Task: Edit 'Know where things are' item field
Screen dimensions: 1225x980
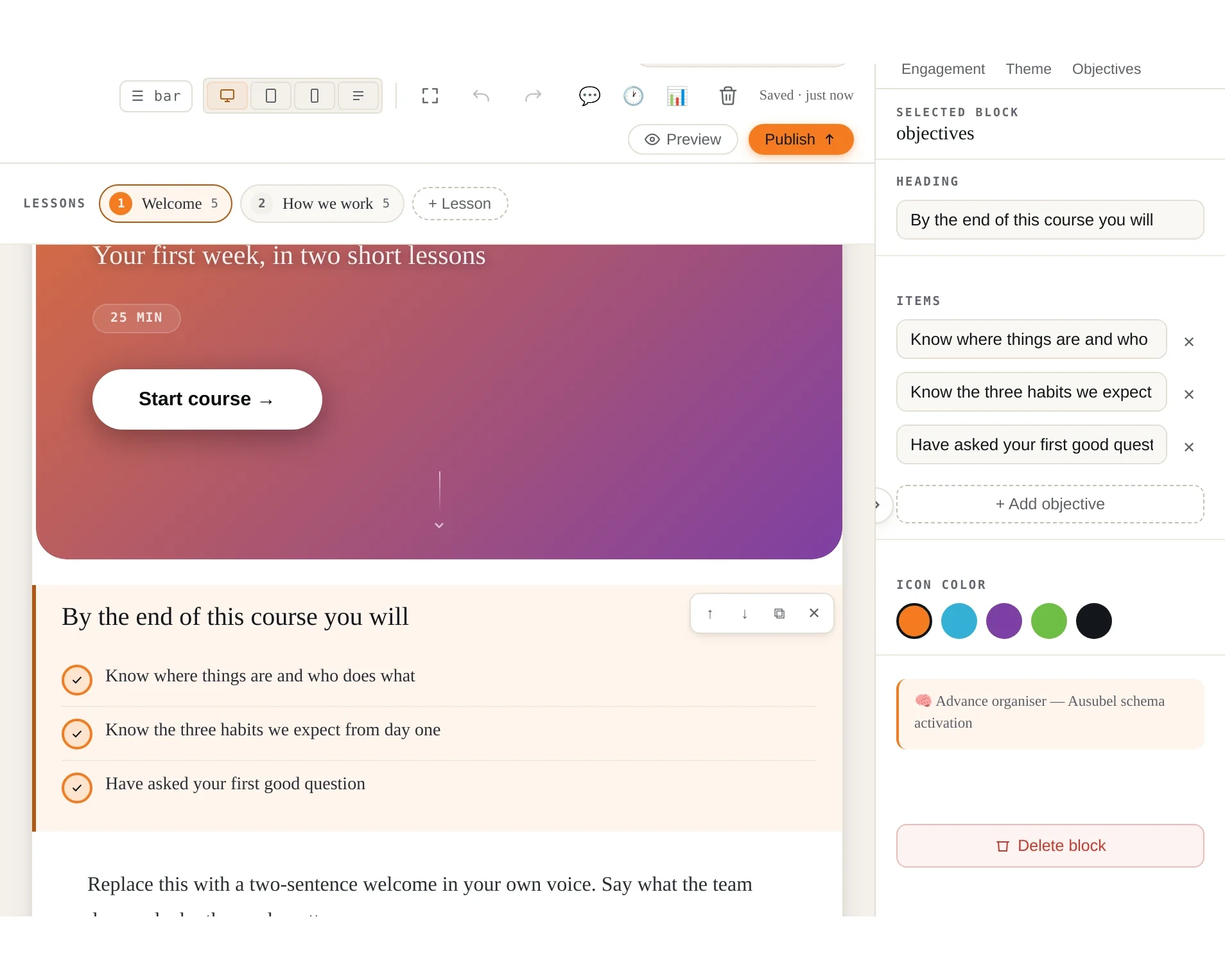Action: (x=1031, y=339)
